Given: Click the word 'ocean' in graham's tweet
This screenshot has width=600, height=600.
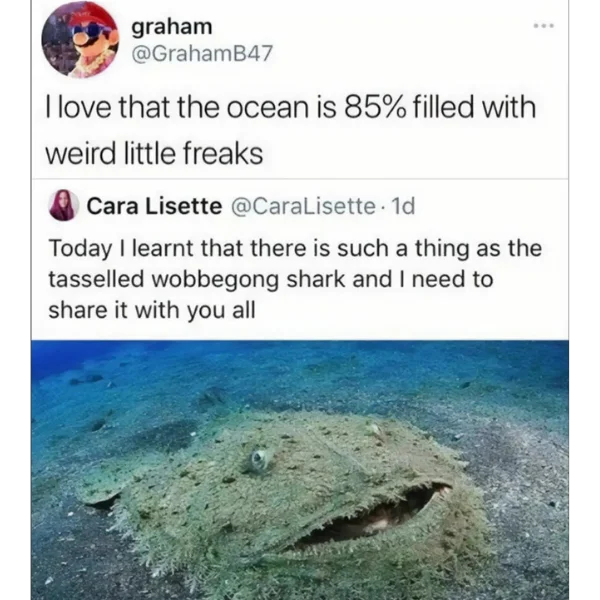Looking at the screenshot, I should click(x=267, y=108).
